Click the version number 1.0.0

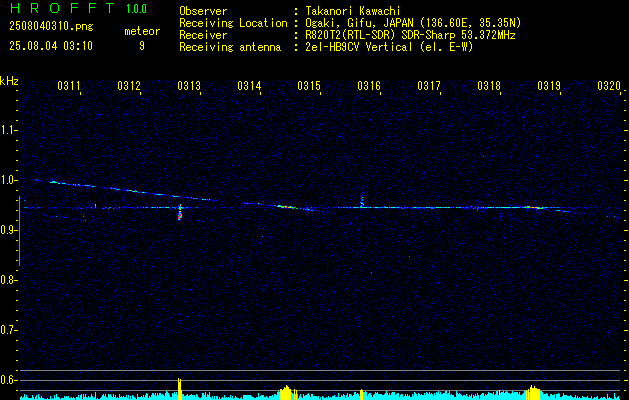(x=136, y=9)
